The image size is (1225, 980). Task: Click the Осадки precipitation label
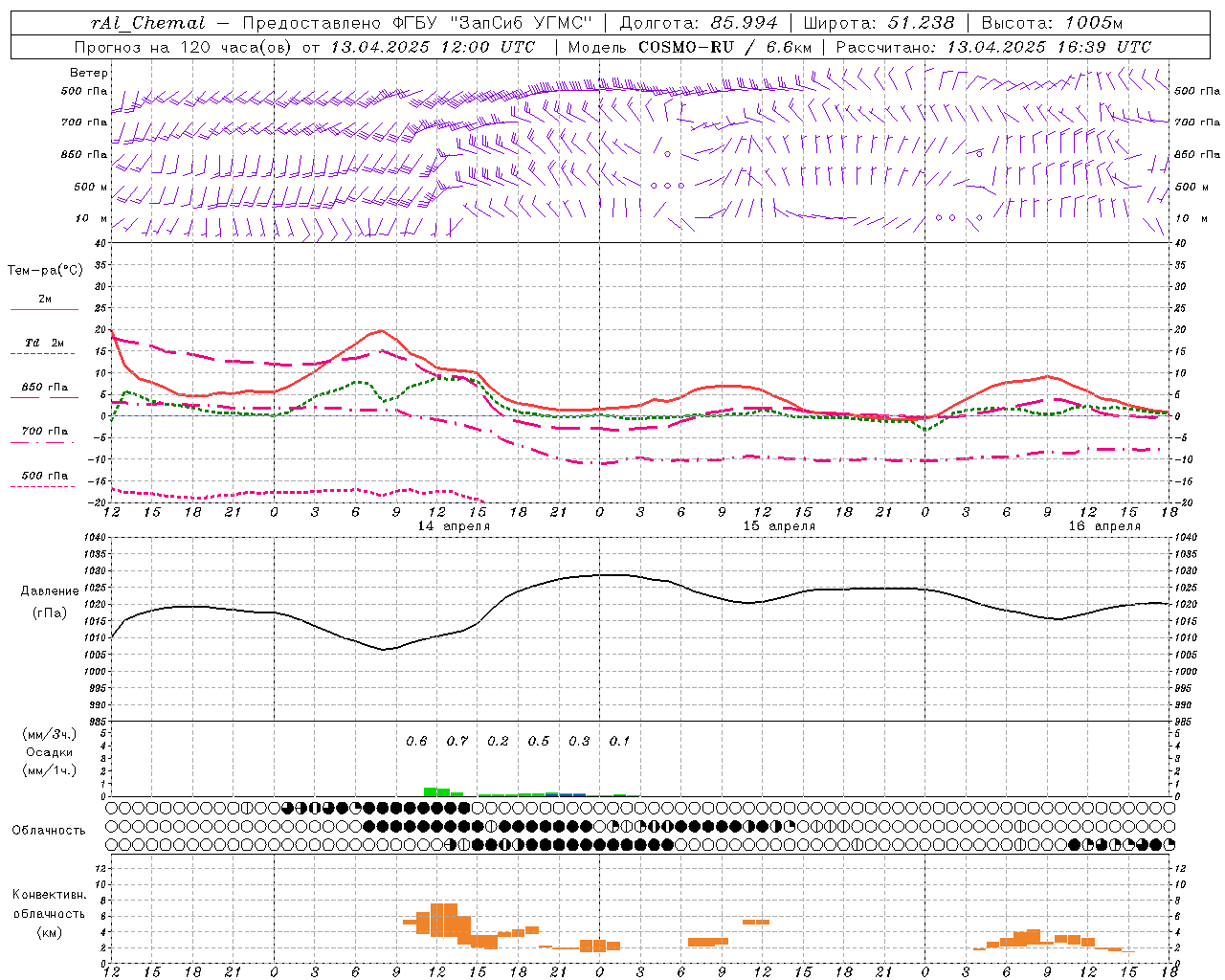click(50, 752)
